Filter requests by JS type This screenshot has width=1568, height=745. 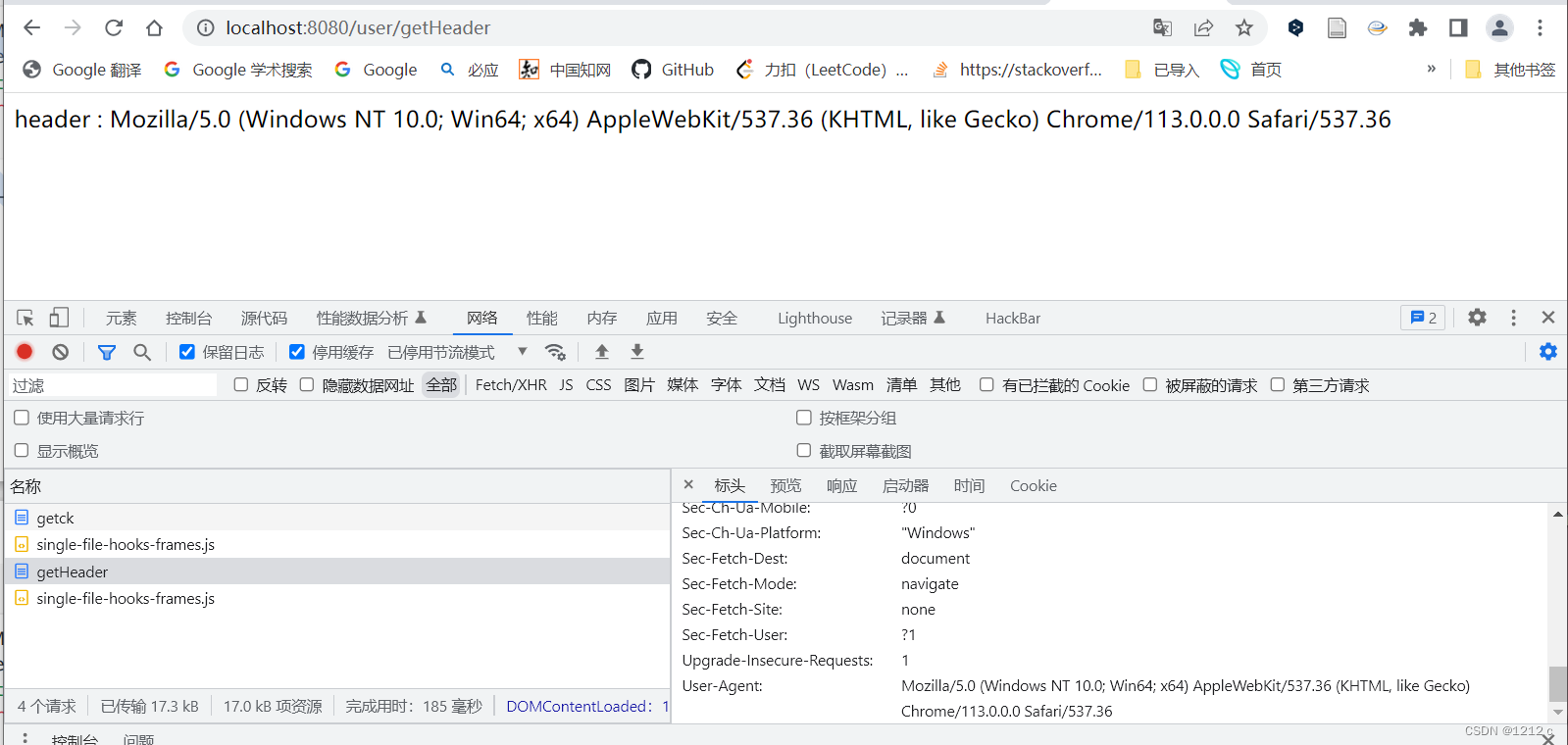[566, 385]
